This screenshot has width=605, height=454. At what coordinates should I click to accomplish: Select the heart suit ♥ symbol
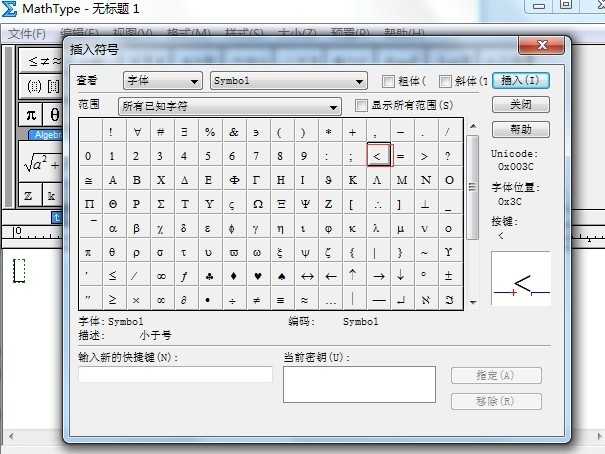tap(258, 275)
